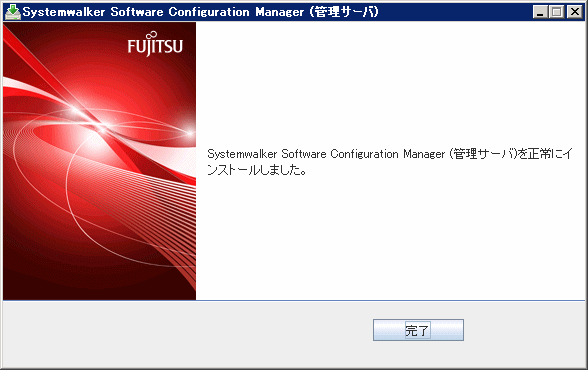The height and width of the screenshot is (370, 588).
Task: Click the installation success message first line
Action: (390, 154)
